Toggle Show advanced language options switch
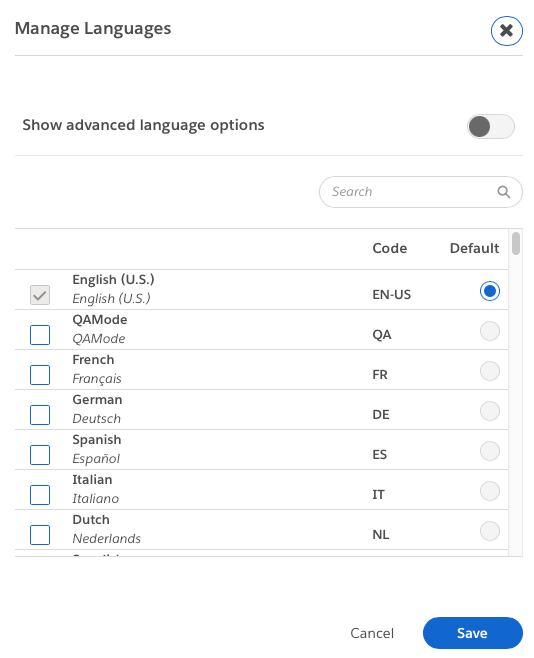The width and height of the screenshot is (534, 658). [490, 126]
